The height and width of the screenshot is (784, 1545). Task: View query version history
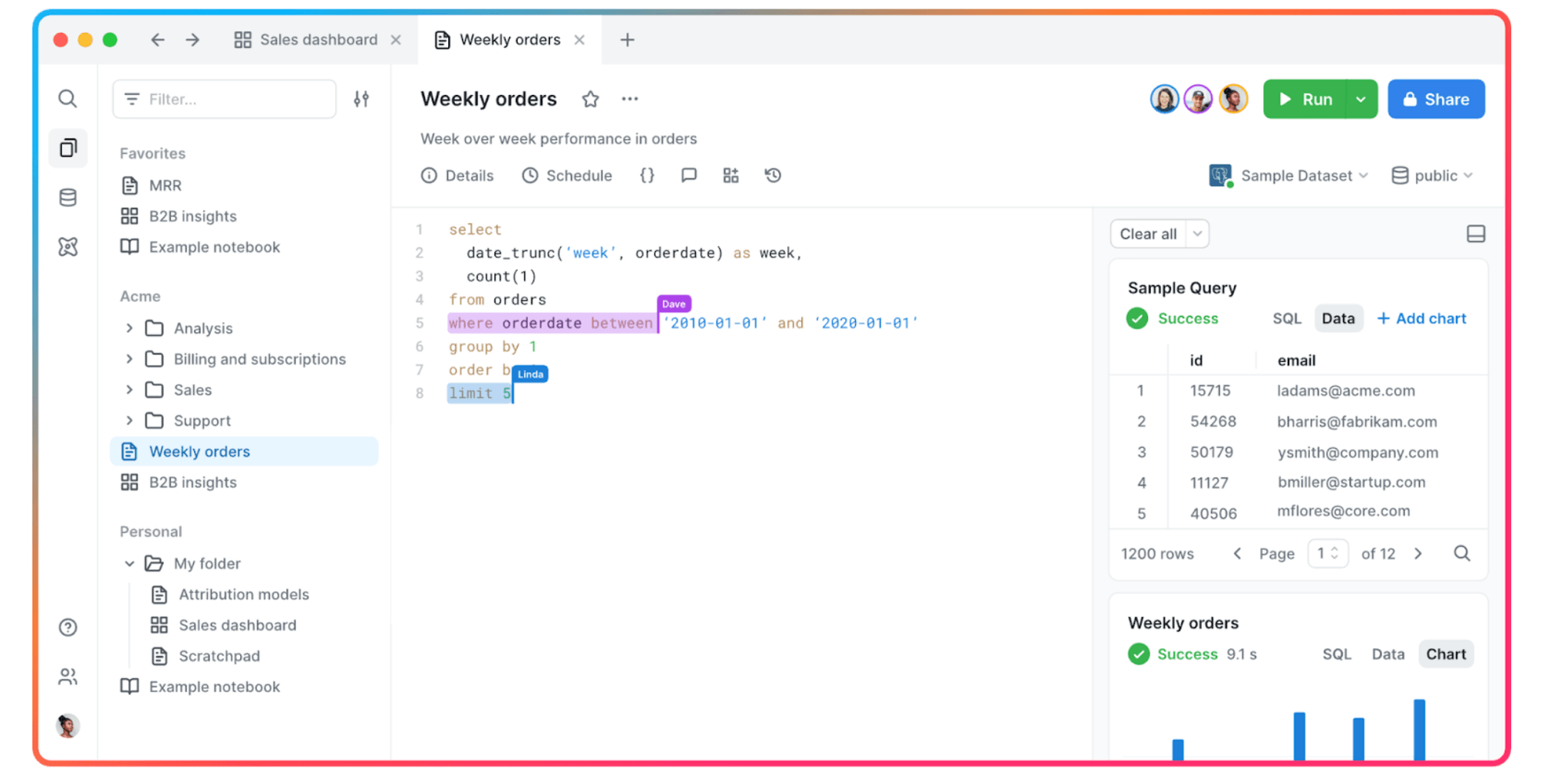click(x=772, y=175)
